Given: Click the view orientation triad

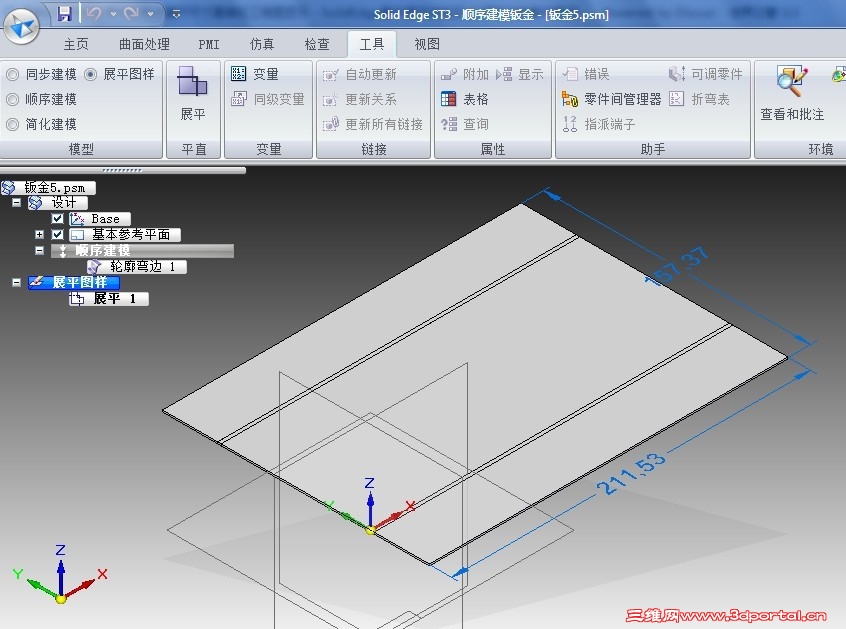Looking at the screenshot, I should click(60, 577).
